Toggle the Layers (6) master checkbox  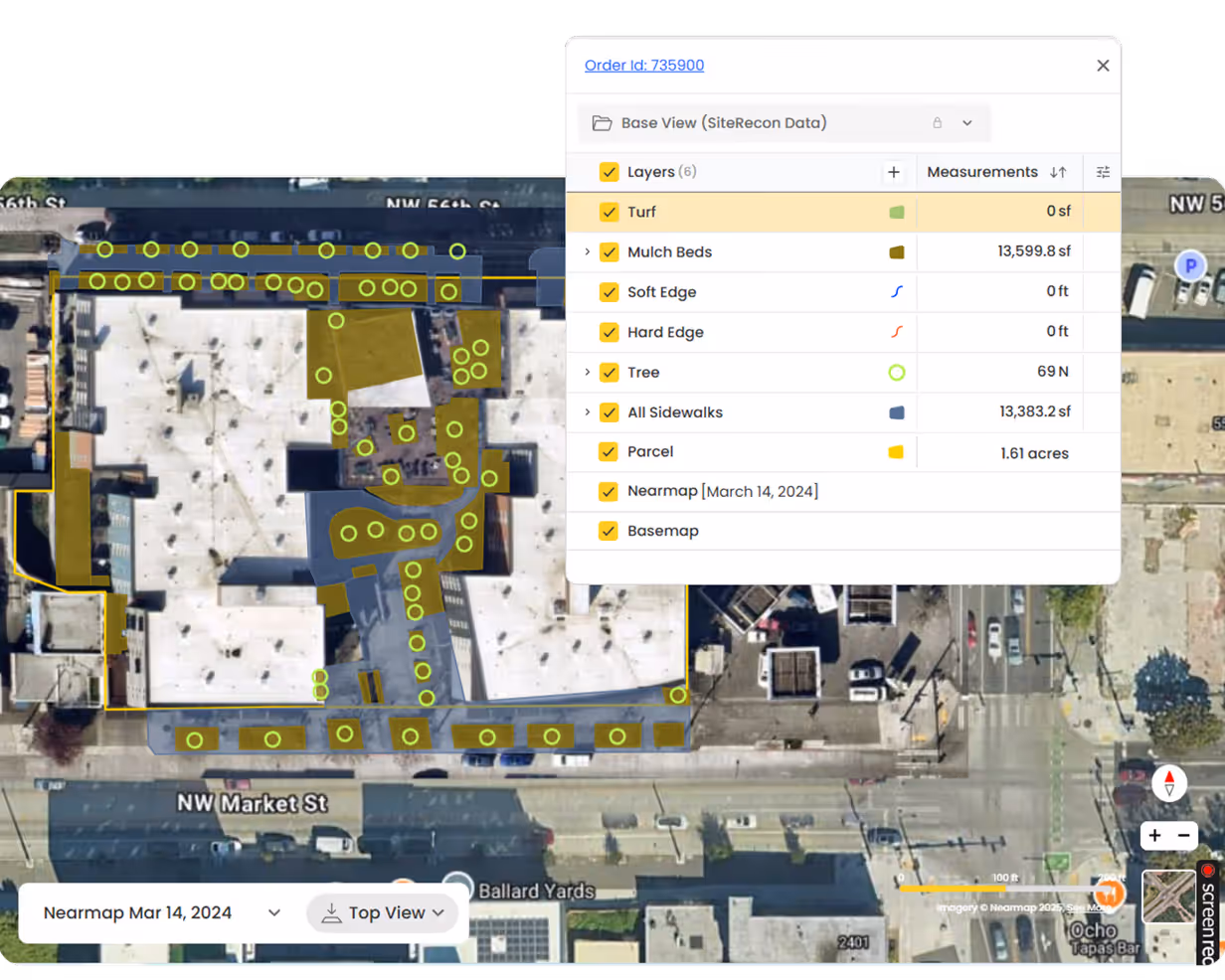pyautogui.click(x=609, y=172)
